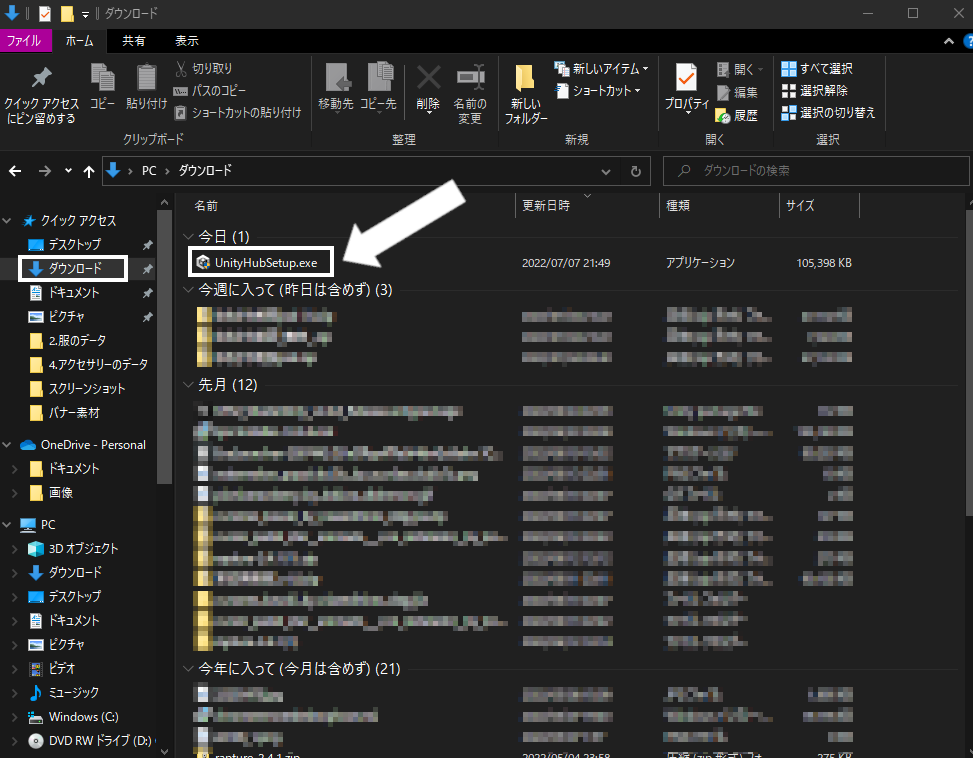Switch to the 表示 ribbon tab

point(186,41)
